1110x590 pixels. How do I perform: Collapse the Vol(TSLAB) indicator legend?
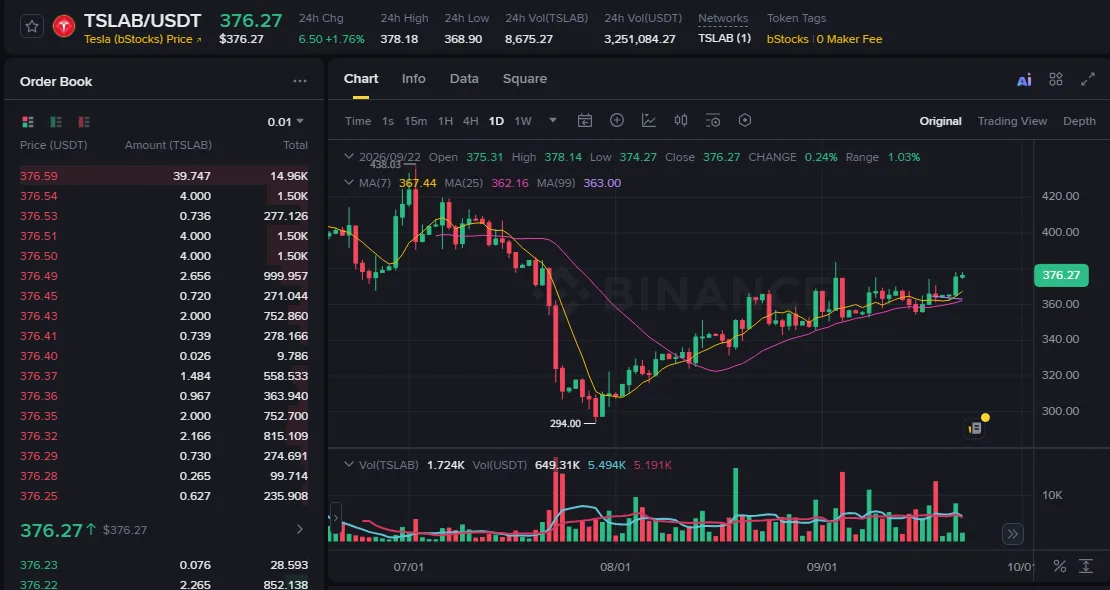pyautogui.click(x=348, y=465)
